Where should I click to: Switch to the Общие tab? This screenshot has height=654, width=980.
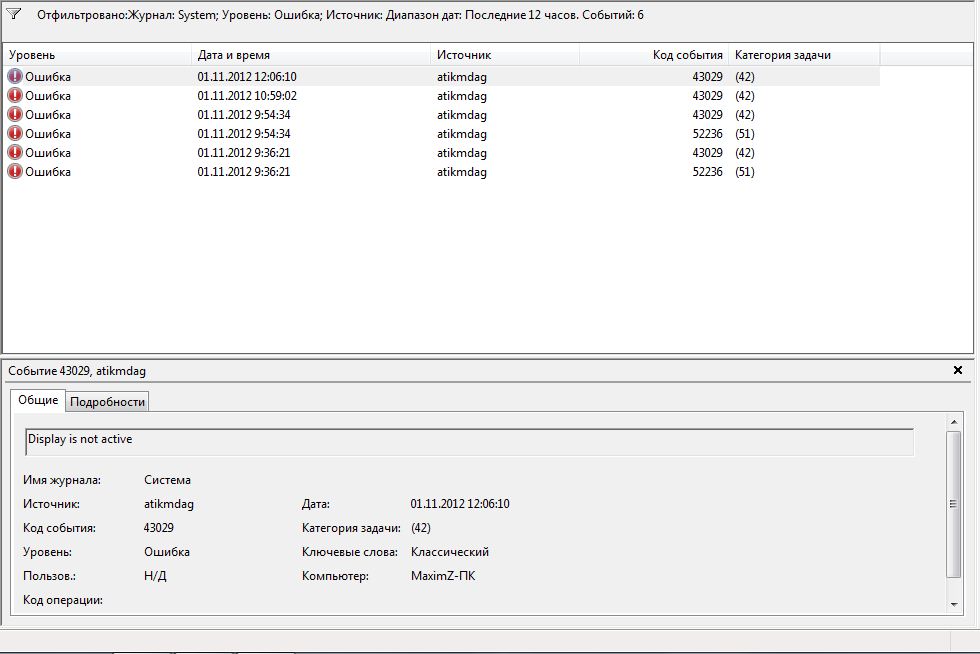(38, 400)
